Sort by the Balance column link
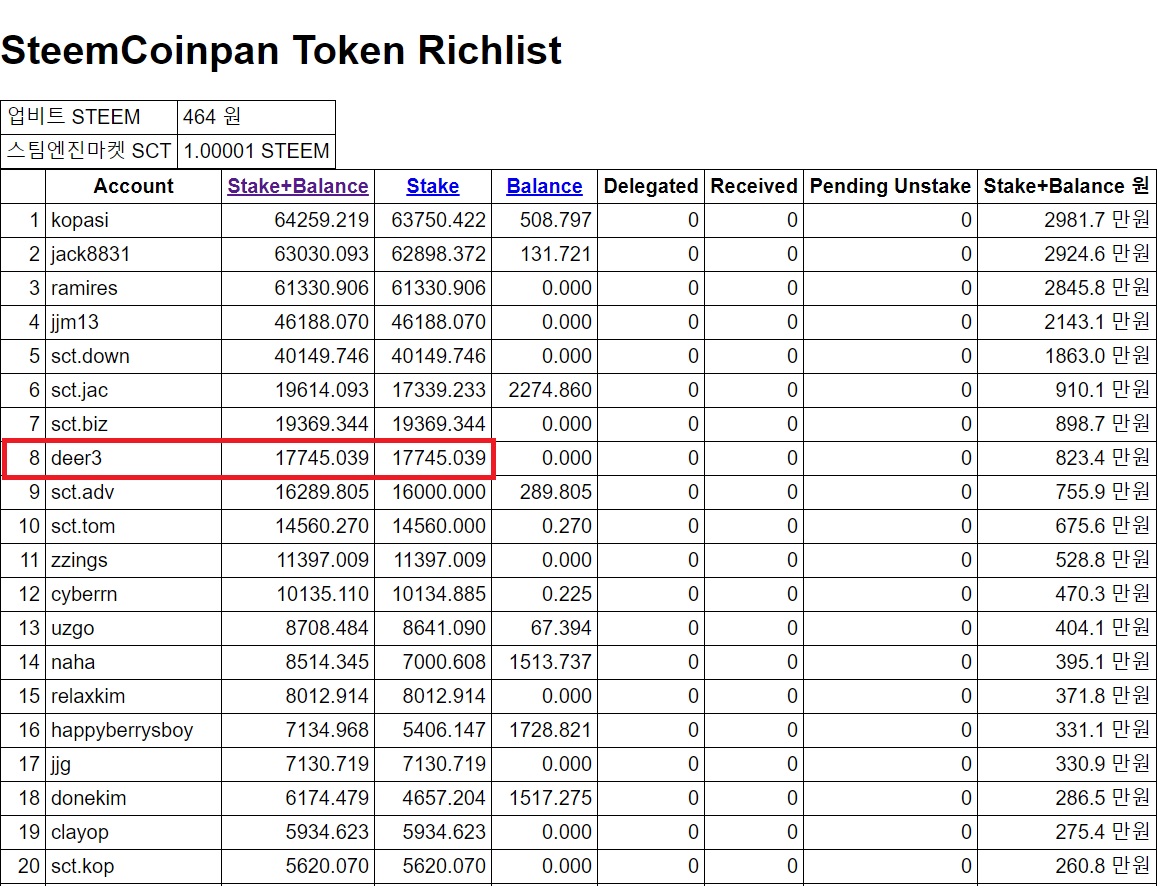Viewport: 1160px width, 888px height. [544, 186]
